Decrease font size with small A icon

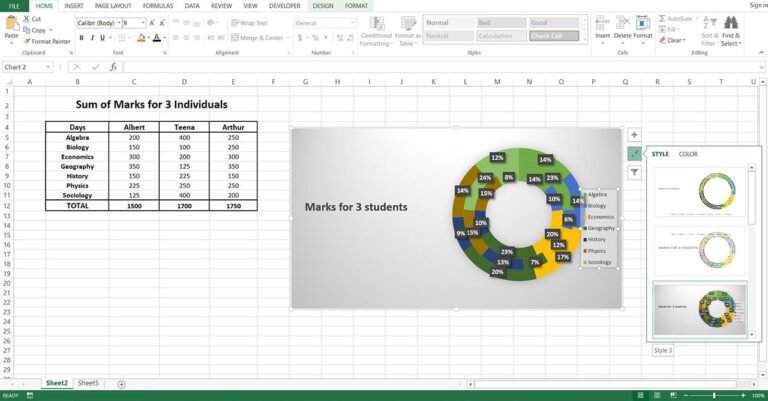(162, 23)
